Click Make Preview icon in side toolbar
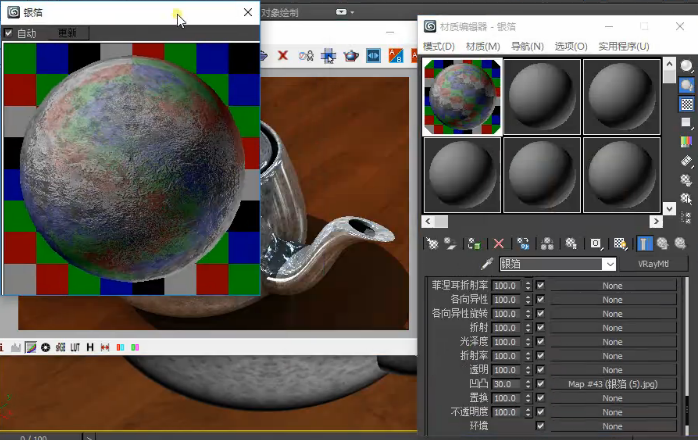The image size is (698, 440). click(x=686, y=161)
